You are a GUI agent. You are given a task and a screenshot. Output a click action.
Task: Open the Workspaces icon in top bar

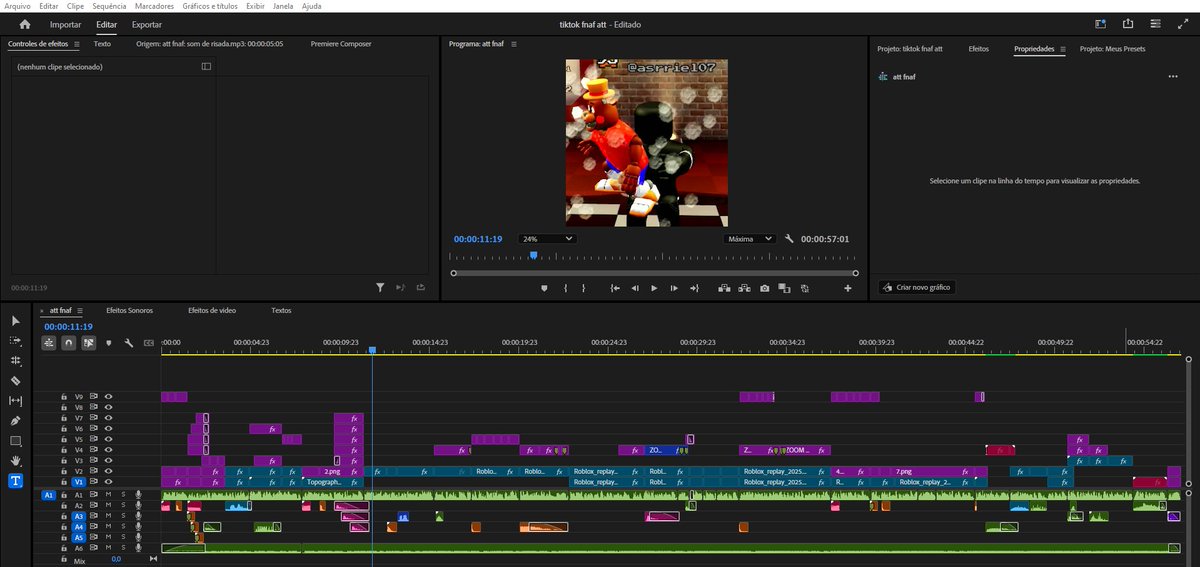[x=1100, y=24]
